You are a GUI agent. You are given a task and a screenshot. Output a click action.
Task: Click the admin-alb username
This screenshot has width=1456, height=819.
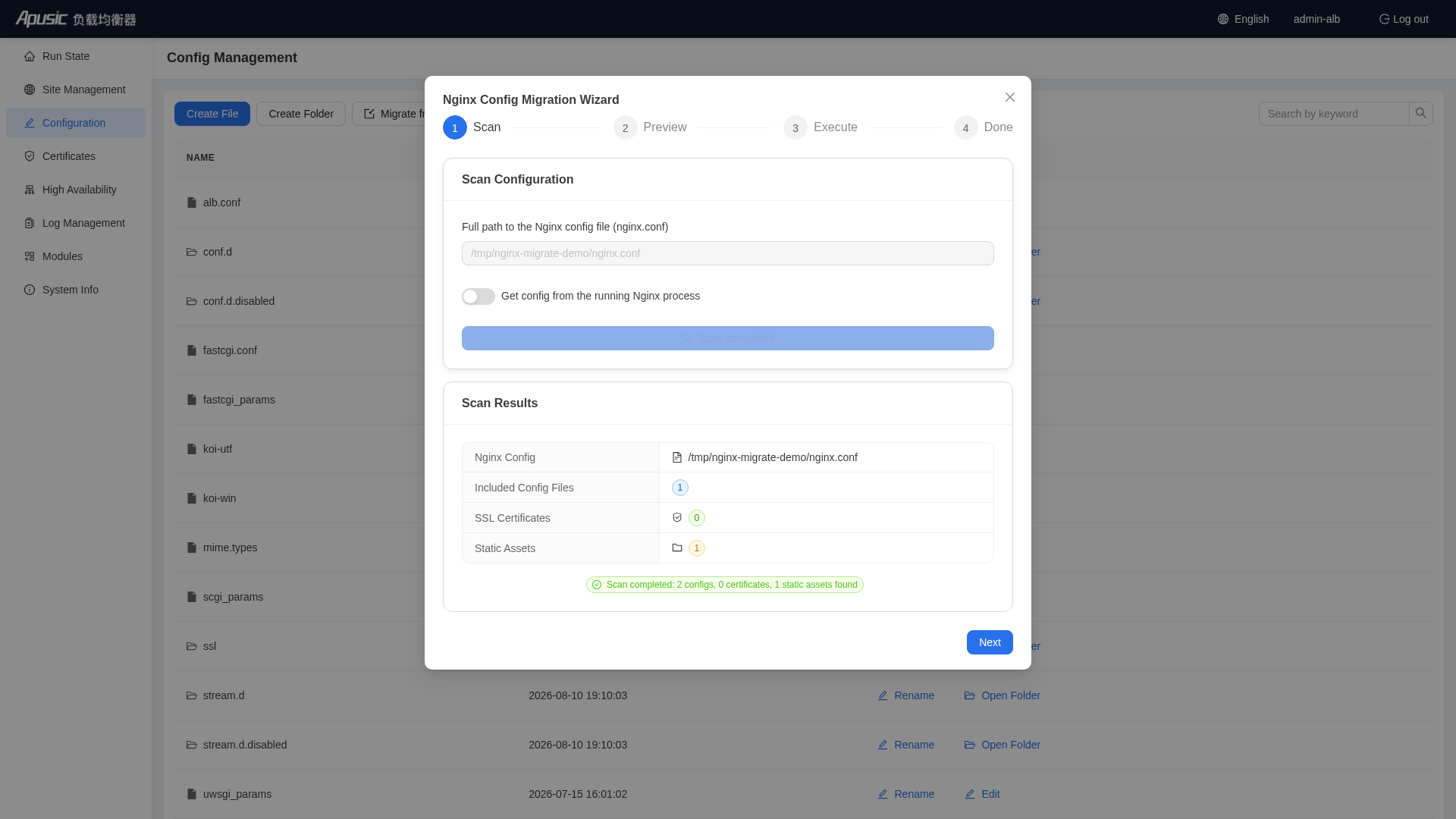[1316, 19]
